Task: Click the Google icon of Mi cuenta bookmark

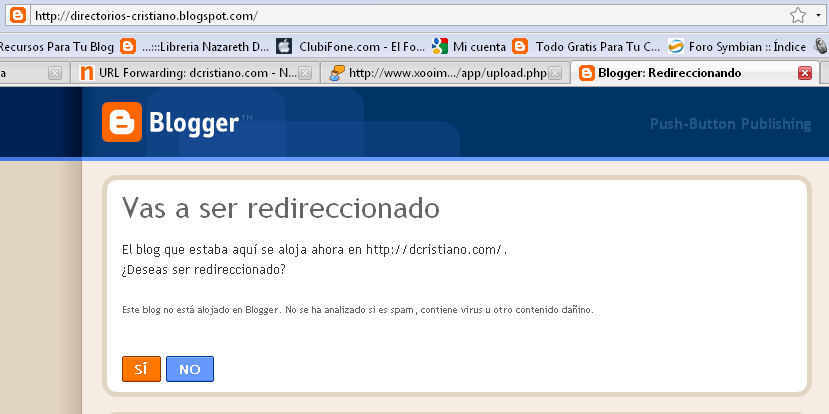Action: [440, 47]
